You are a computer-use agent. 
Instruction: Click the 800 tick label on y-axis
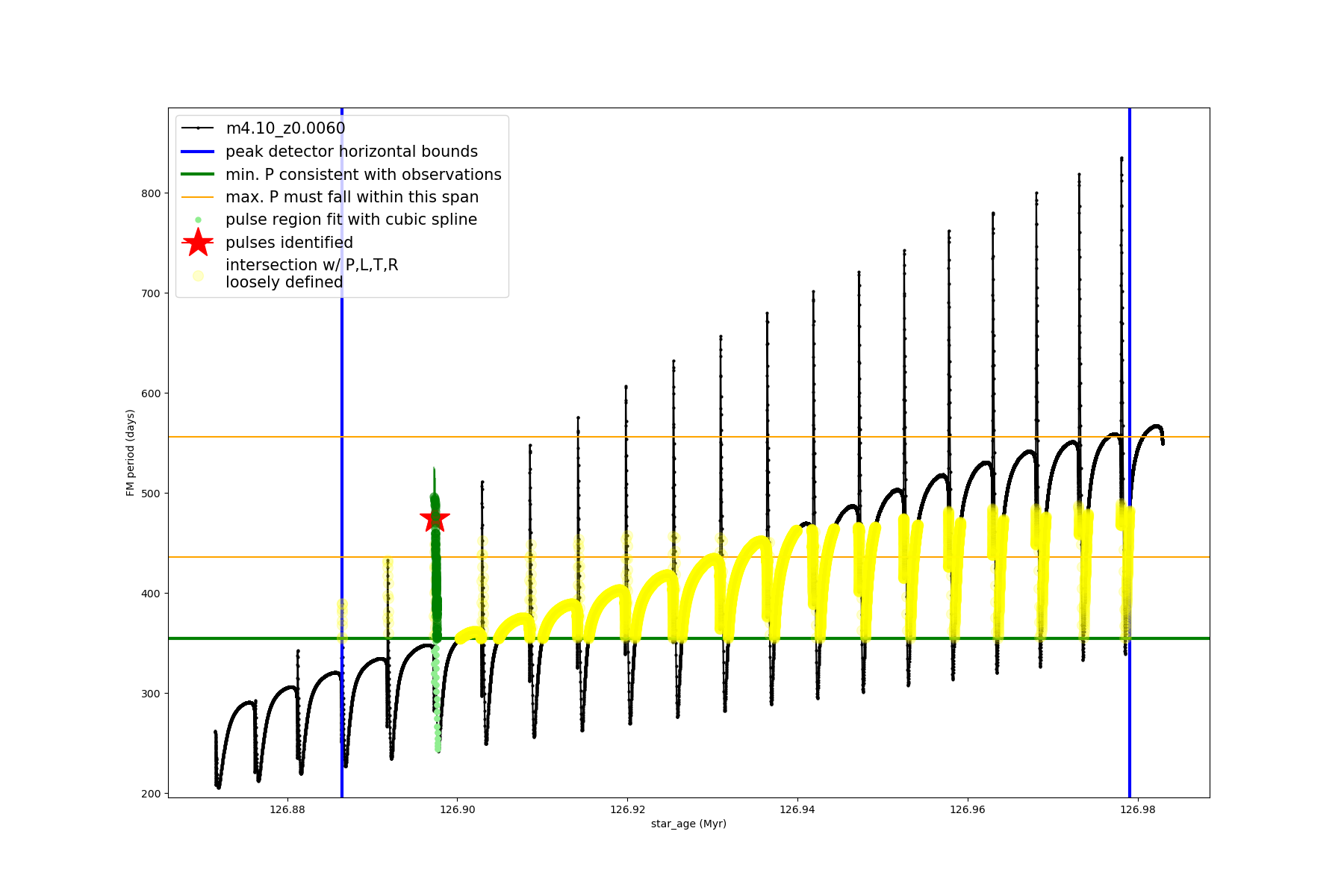click(151, 193)
